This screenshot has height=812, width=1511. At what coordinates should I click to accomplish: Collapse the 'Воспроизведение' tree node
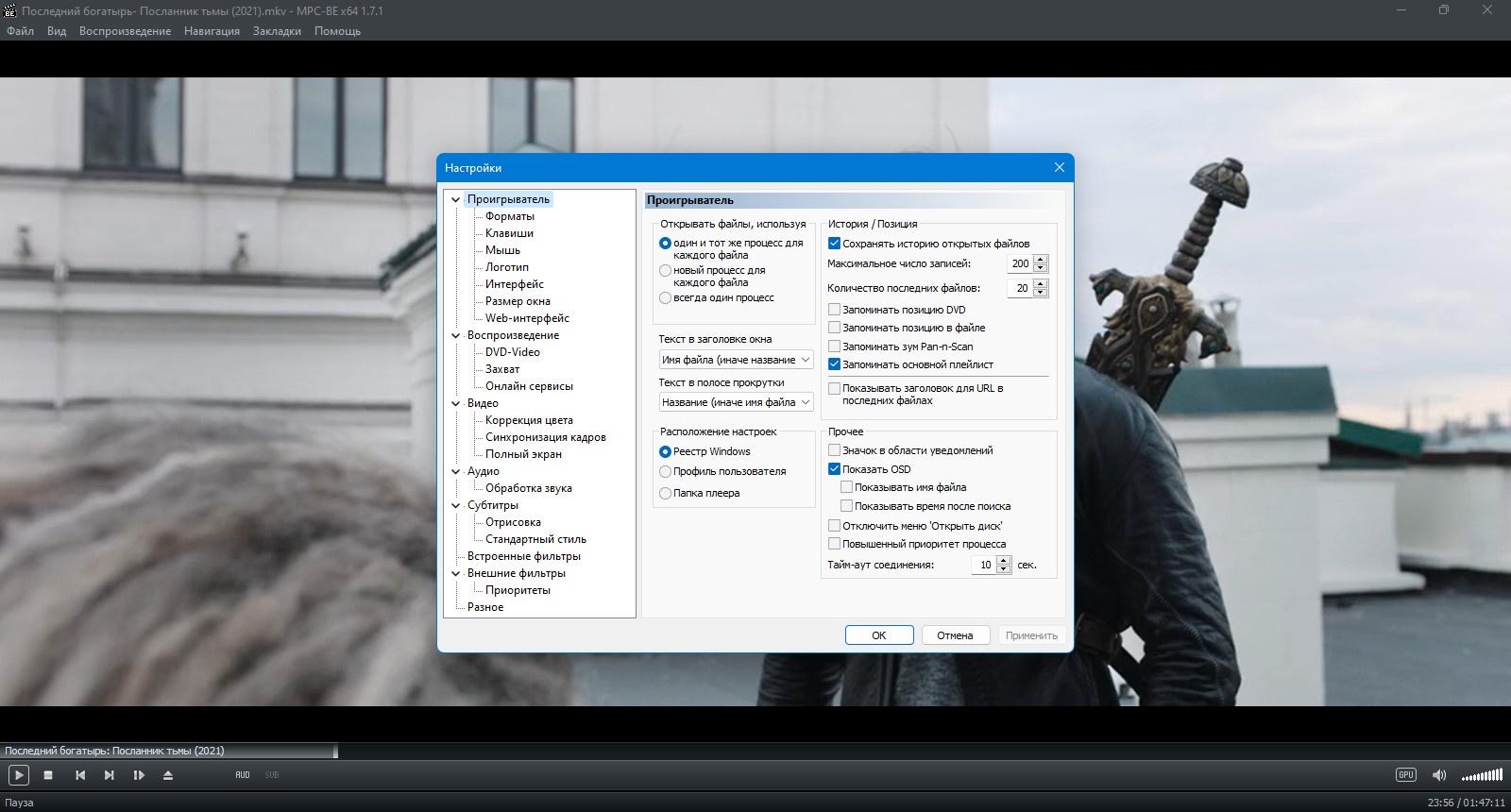coord(456,335)
